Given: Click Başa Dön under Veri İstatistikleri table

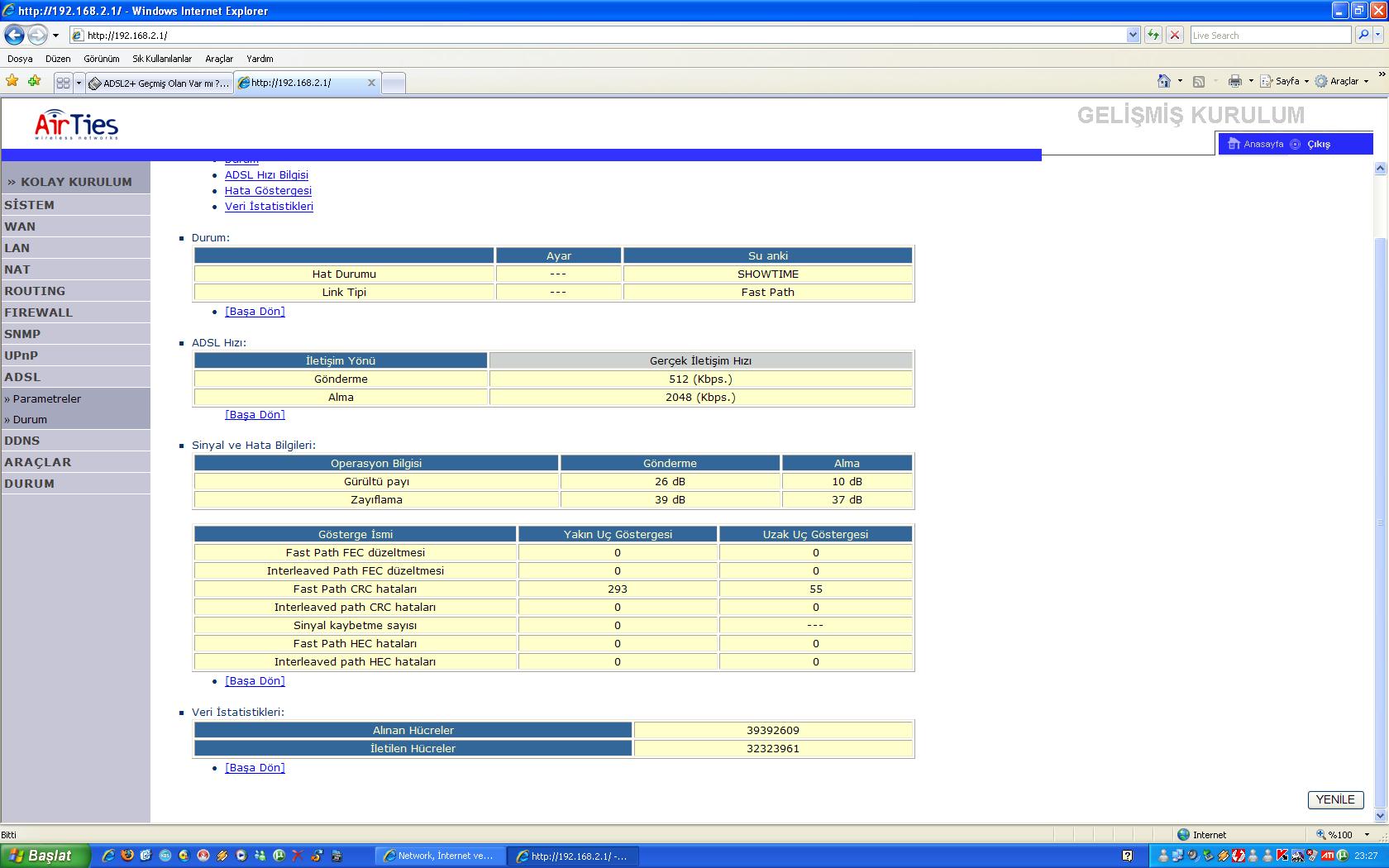Looking at the screenshot, I should 255,767.
